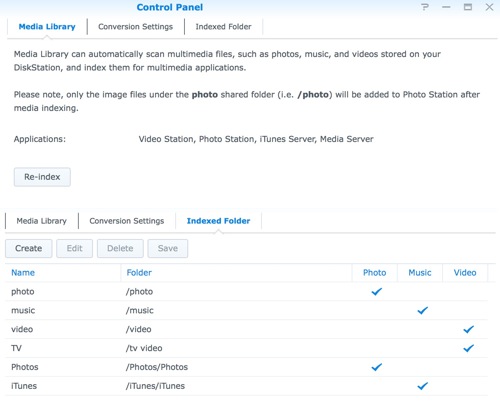Open the help question mark icon

pyautogui.click(x=425, y=7)
